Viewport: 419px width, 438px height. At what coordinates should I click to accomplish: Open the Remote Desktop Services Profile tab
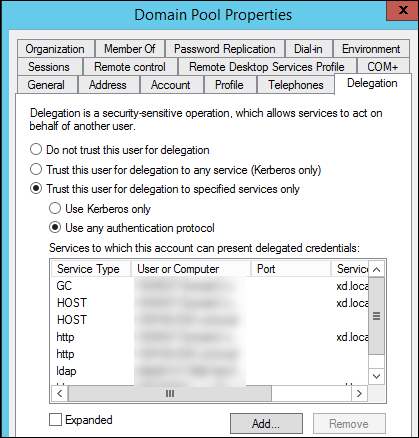(x=267, y=67)
